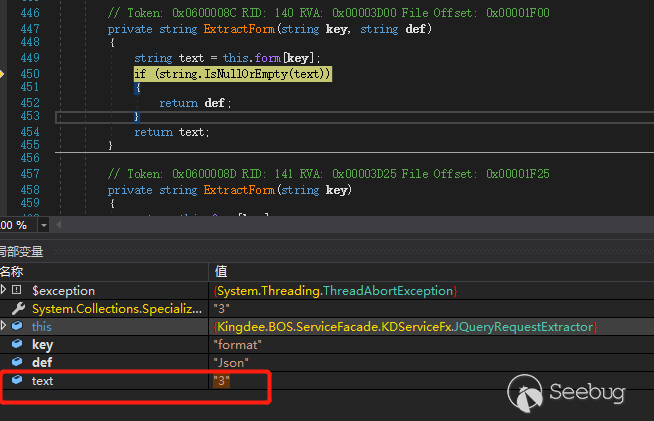This screenshot has height=421, width=654.
Task: Click line number 458 in gutter
Action: (30, 190)
